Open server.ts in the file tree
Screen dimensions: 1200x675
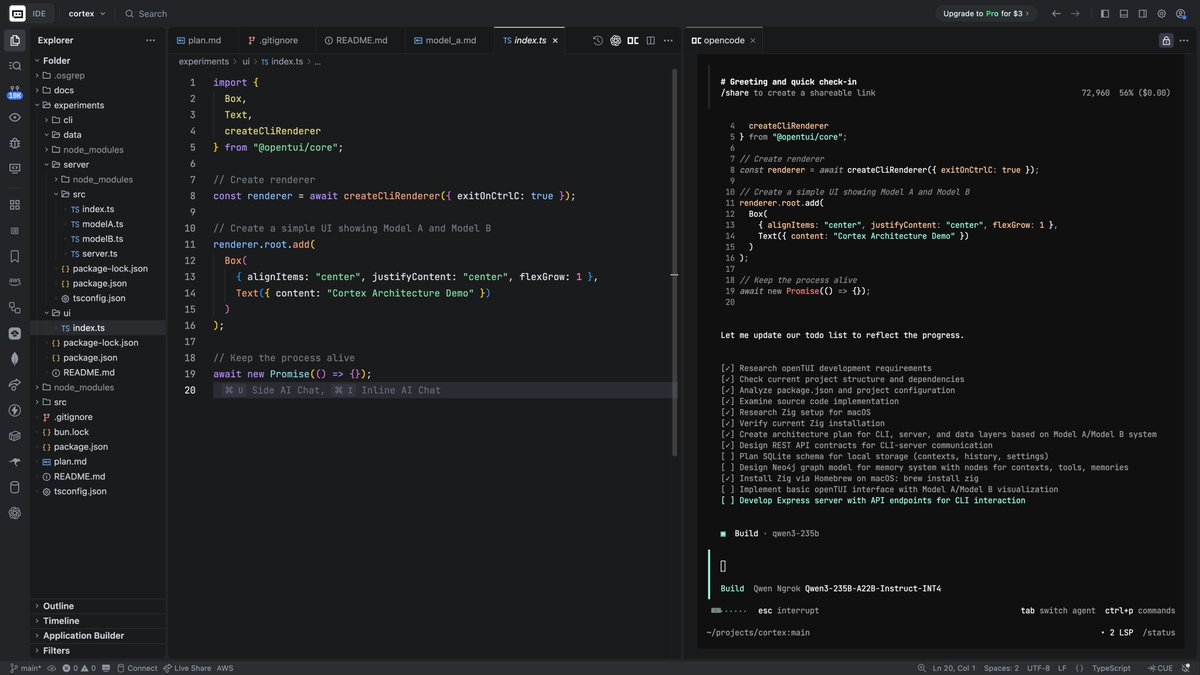100,254
